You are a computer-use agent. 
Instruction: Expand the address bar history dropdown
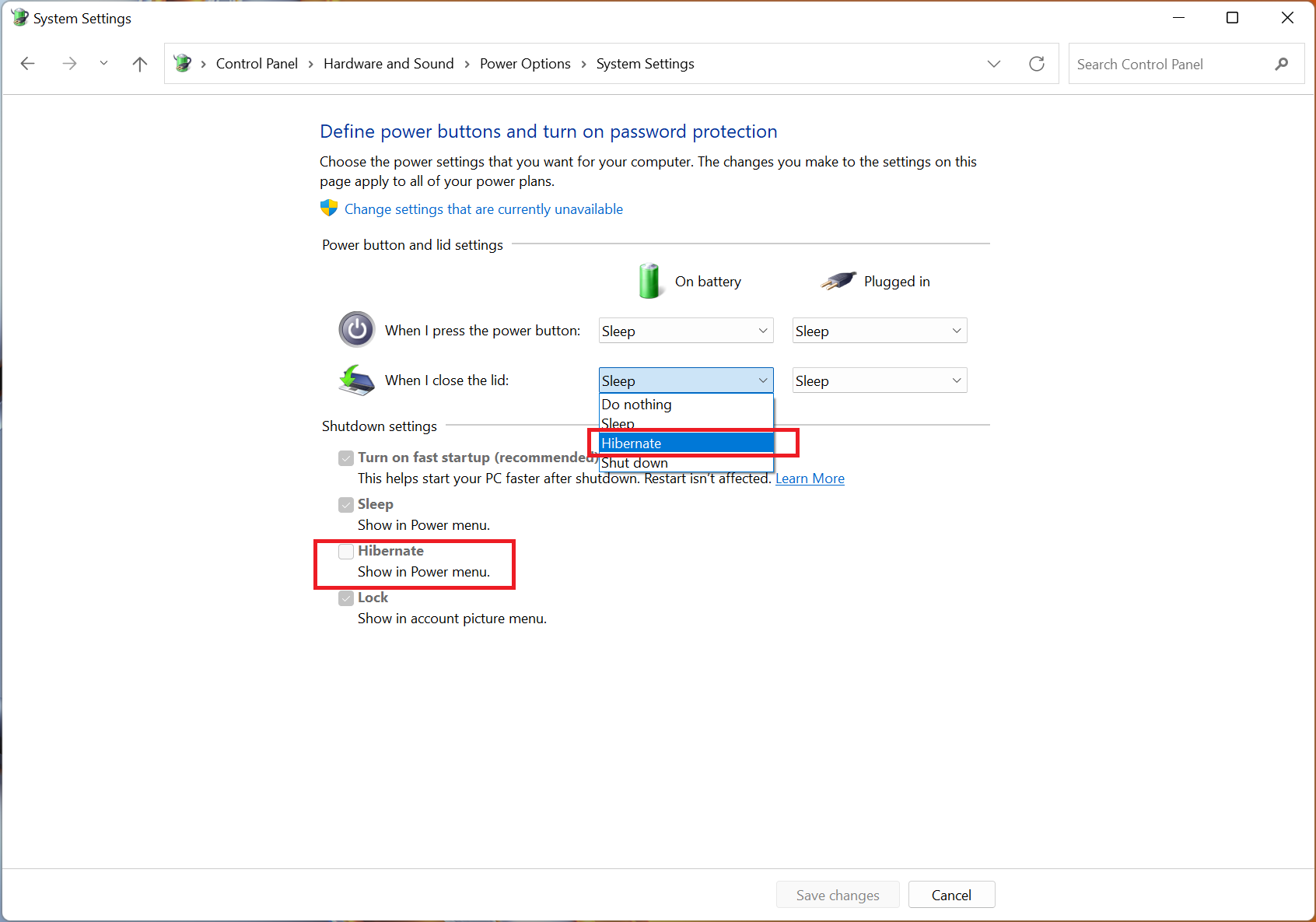pos(994,64)
